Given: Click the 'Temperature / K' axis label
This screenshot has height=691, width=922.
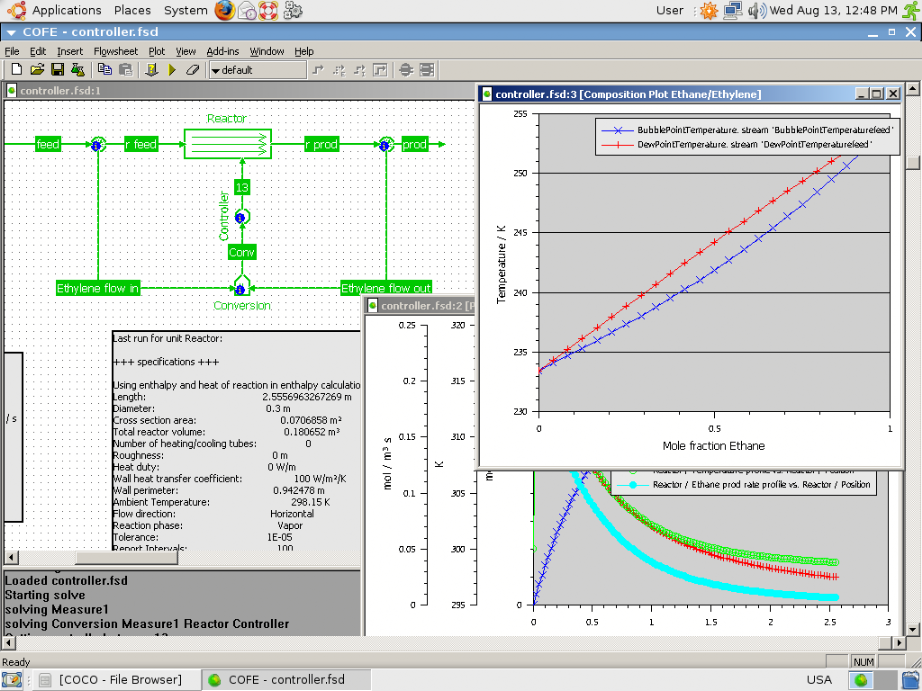Looking at the screenshot, I should pyautogui.click(x=501, y=265).
